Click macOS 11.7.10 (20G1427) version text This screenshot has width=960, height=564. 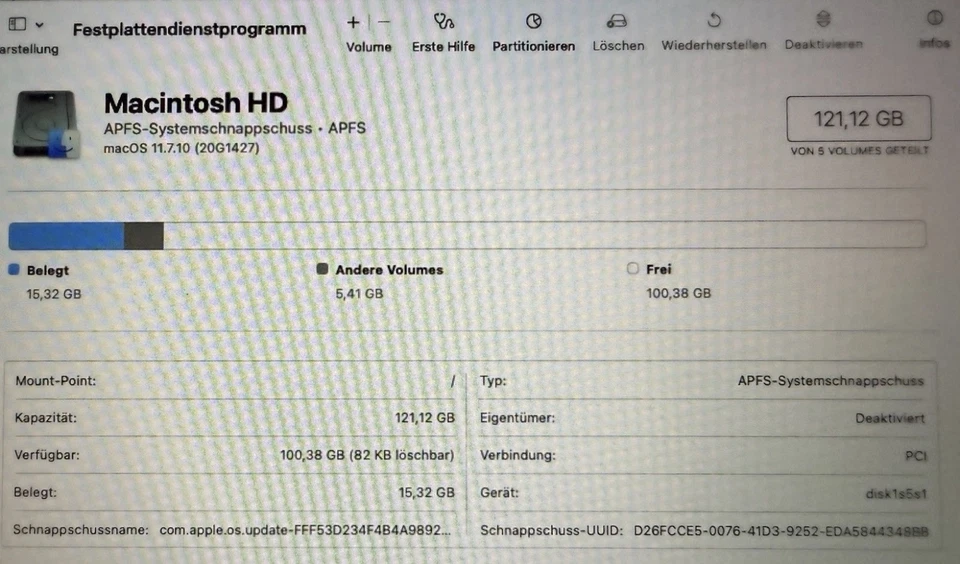pos(181,148)
